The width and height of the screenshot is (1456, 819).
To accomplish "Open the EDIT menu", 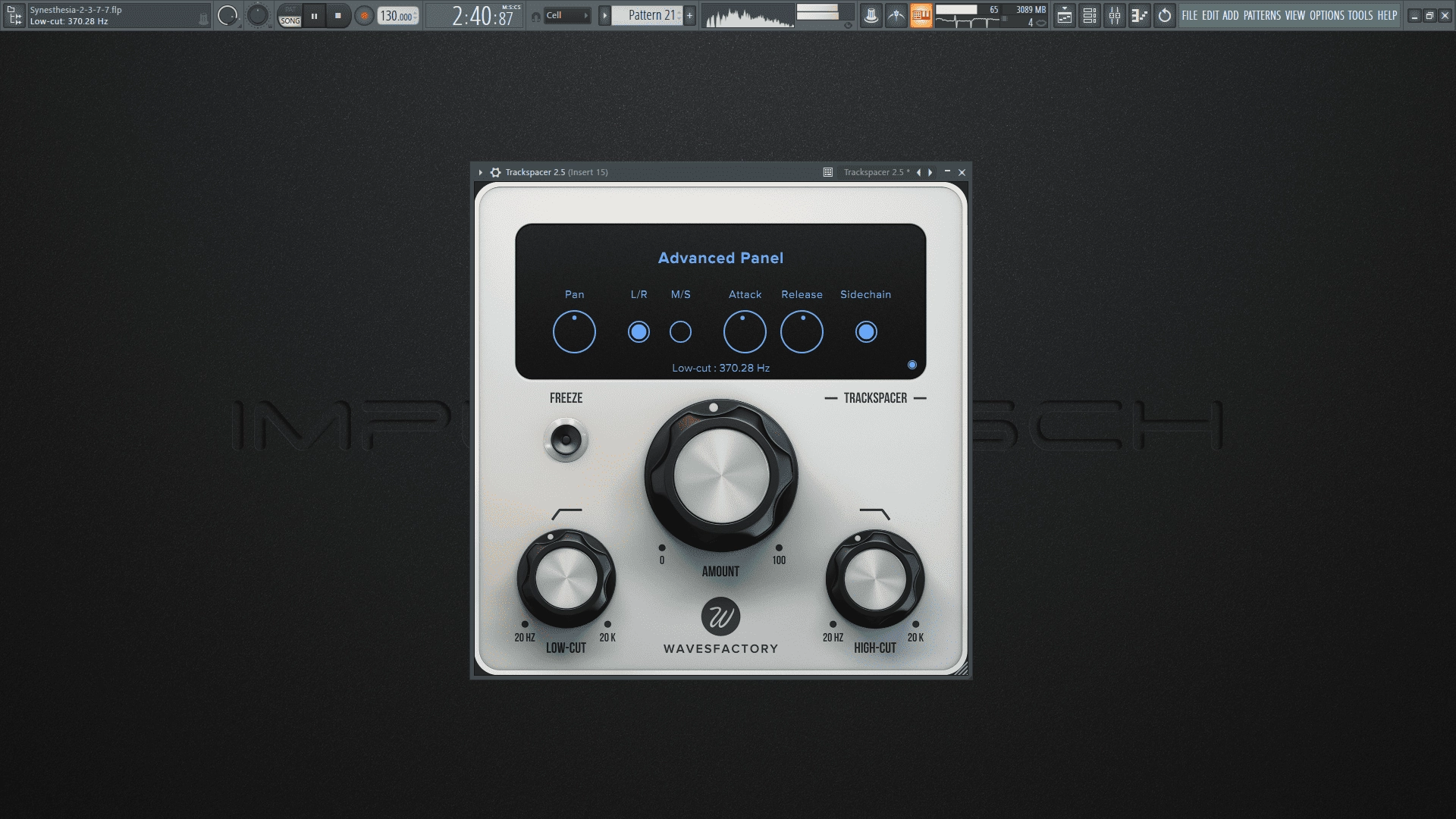I will 1210,15.
